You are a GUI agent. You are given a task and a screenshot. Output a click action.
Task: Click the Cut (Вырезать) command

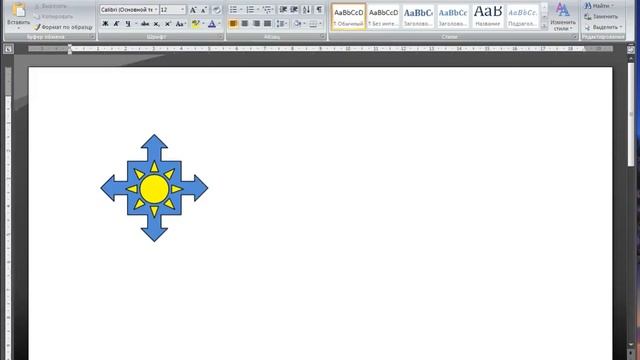pos(51,6)
